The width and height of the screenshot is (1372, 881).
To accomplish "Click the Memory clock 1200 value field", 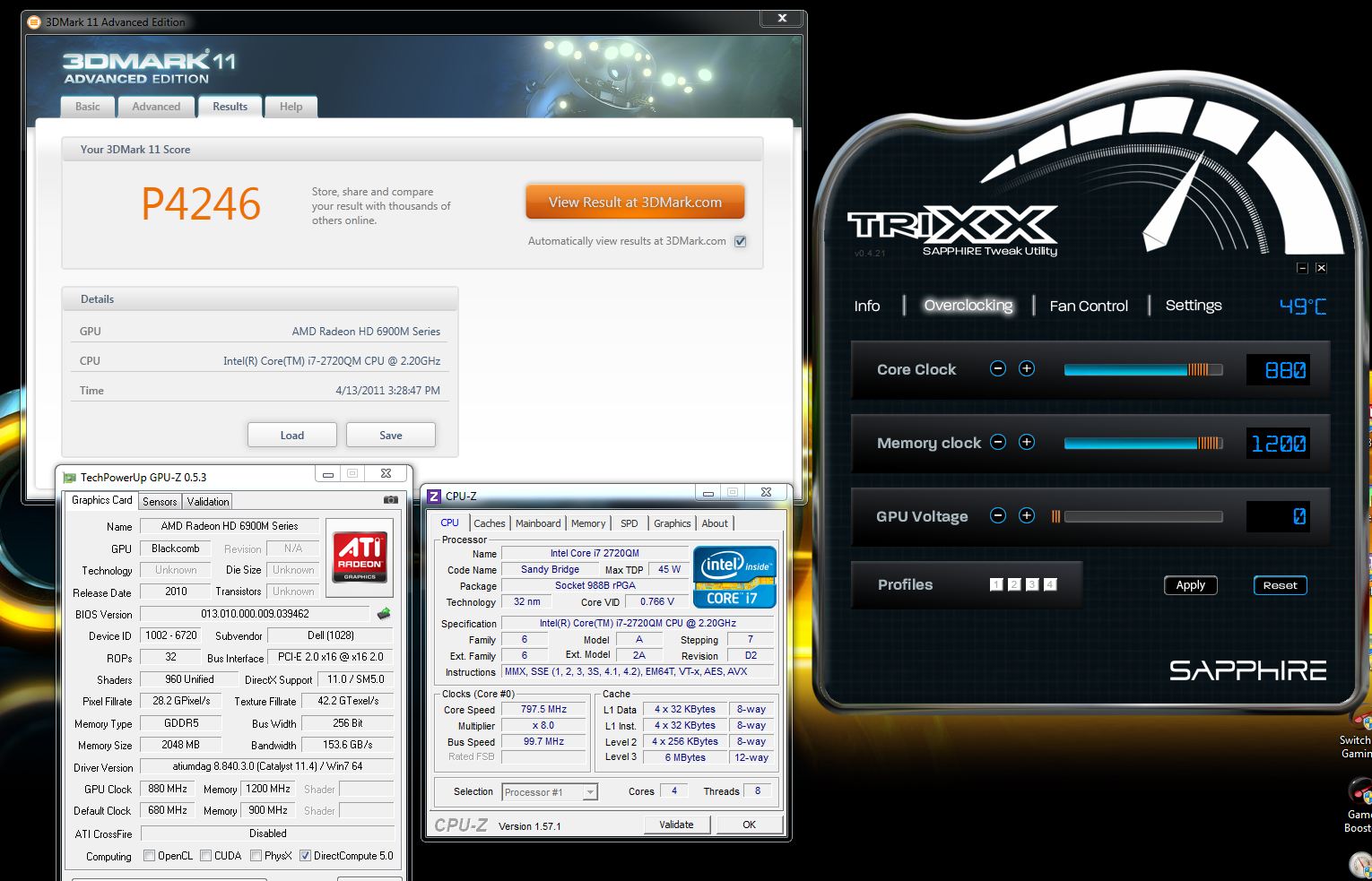I will point(1278,443).
